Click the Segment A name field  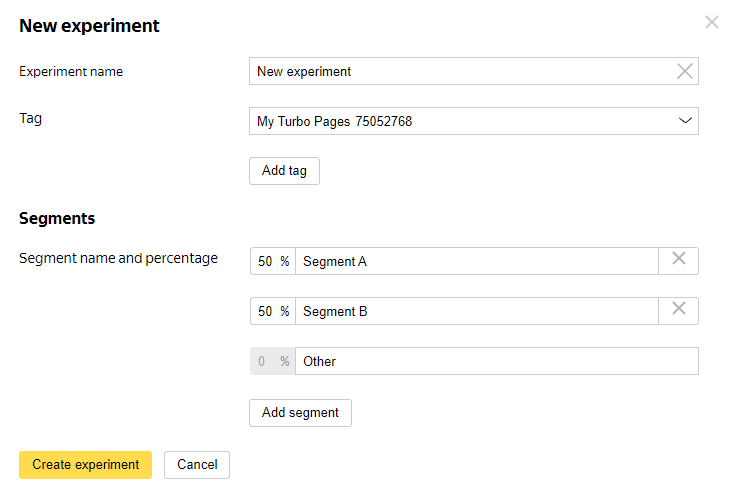point(476,261)
